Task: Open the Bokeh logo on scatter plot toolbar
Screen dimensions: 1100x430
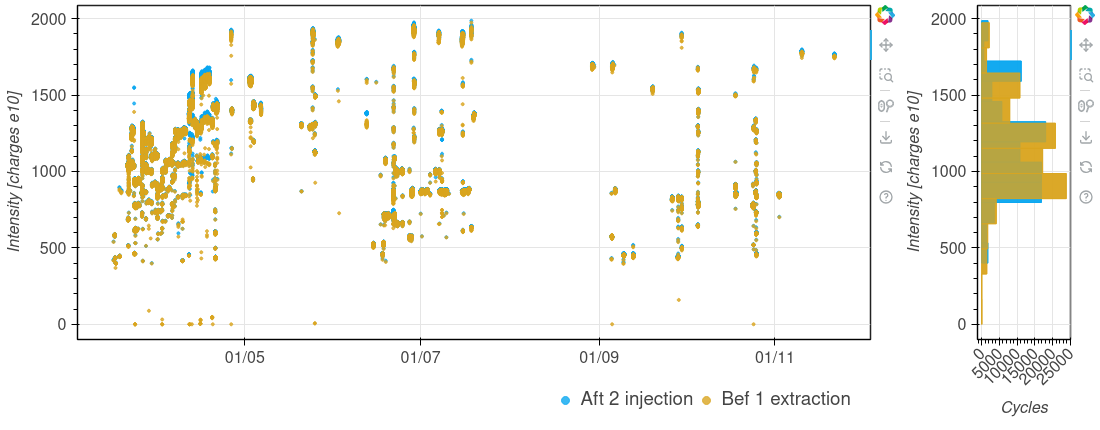Action: [885, 15]
